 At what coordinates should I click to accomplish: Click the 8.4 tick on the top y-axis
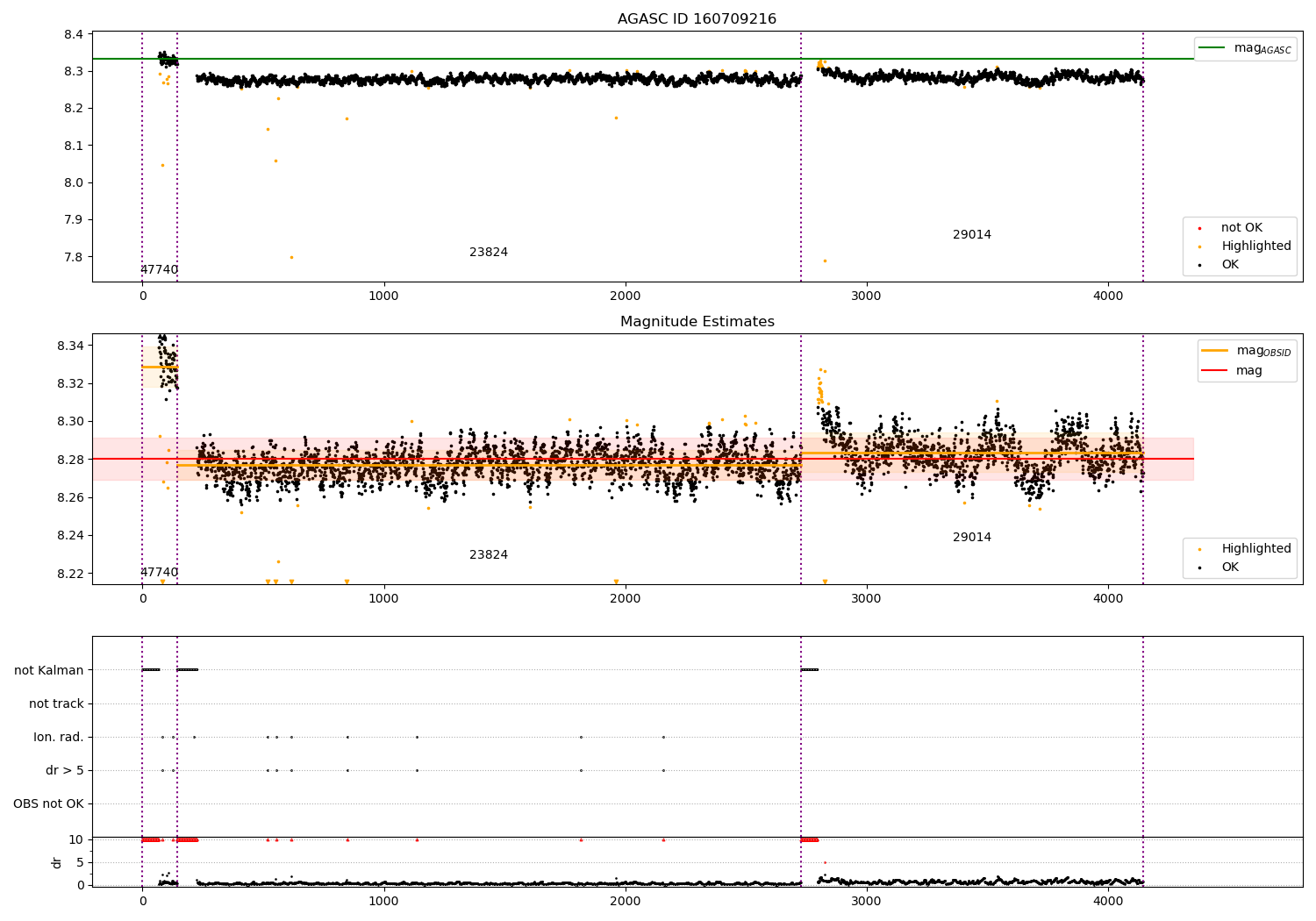coord(75,34)
